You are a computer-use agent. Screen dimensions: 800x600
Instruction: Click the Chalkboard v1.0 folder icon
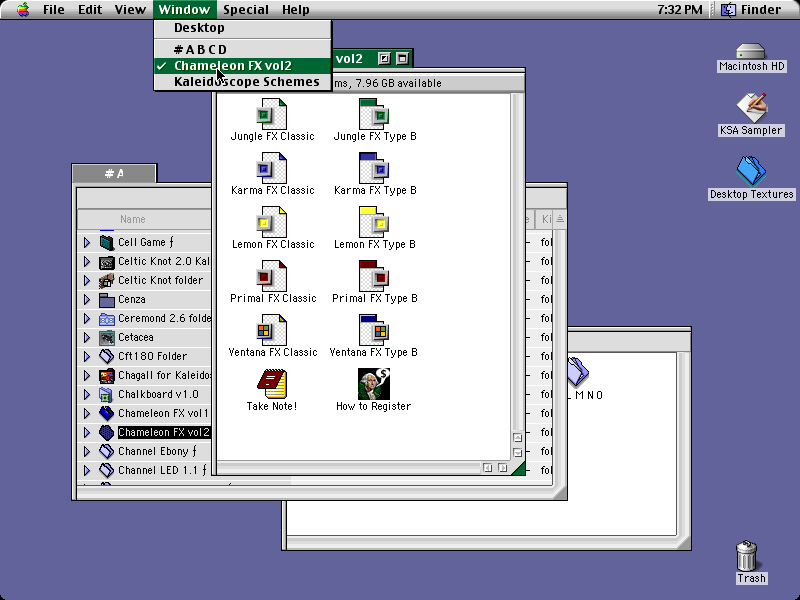tap(107, 394)
